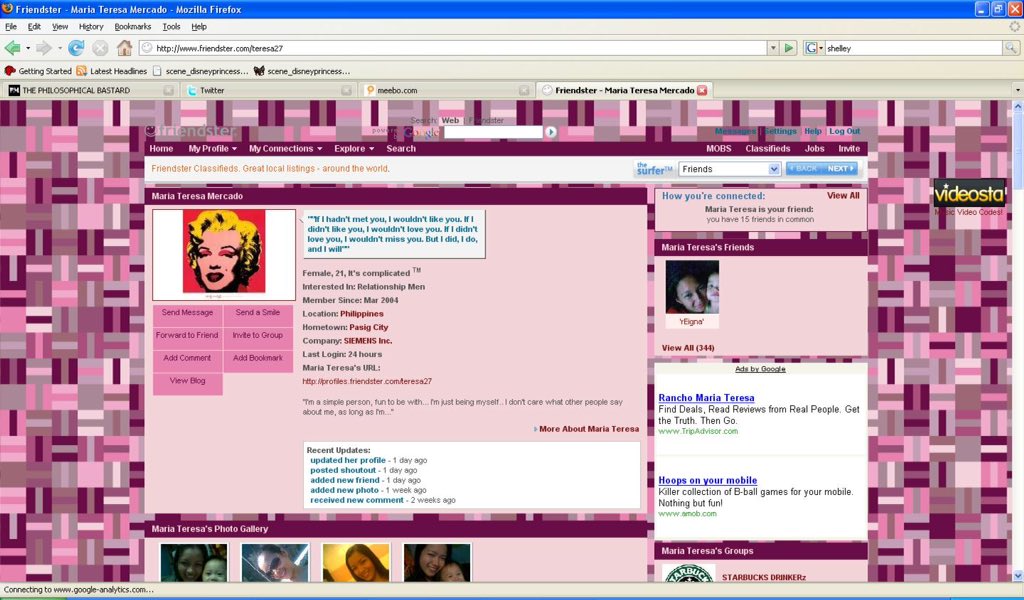The height and width of the screenshot is (600, 1024).
Task: Click the View All (344) link
Action: (x=687, y=347)
